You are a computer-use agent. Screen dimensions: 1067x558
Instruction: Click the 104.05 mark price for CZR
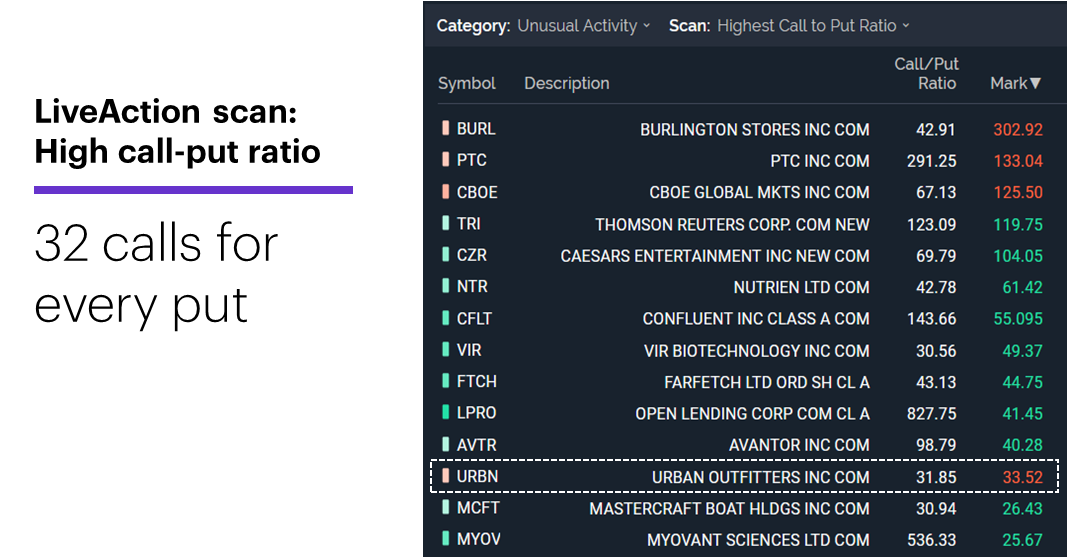[1018, 256]
